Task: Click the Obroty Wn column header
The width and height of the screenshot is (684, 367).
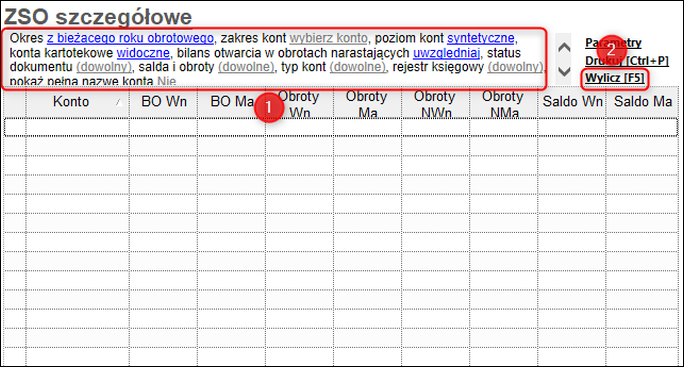Action: pyautogui.click(x=300, y=103)
